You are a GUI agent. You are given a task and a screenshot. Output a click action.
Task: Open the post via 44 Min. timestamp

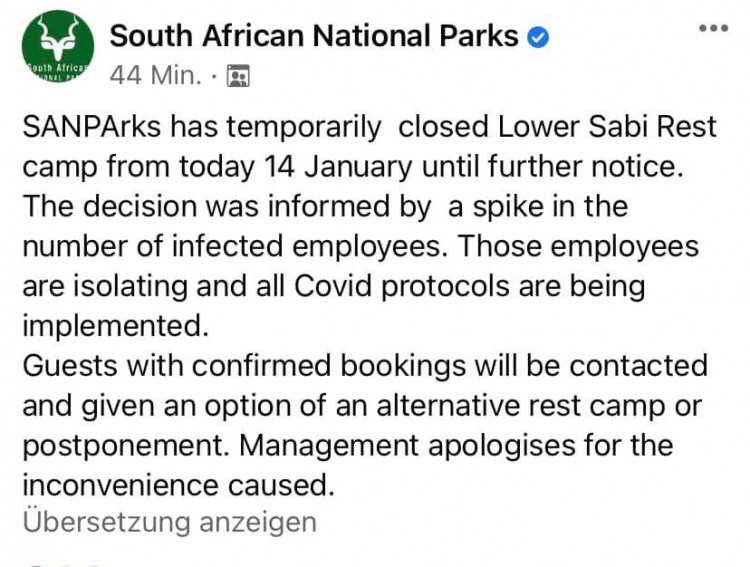[155, 76]
